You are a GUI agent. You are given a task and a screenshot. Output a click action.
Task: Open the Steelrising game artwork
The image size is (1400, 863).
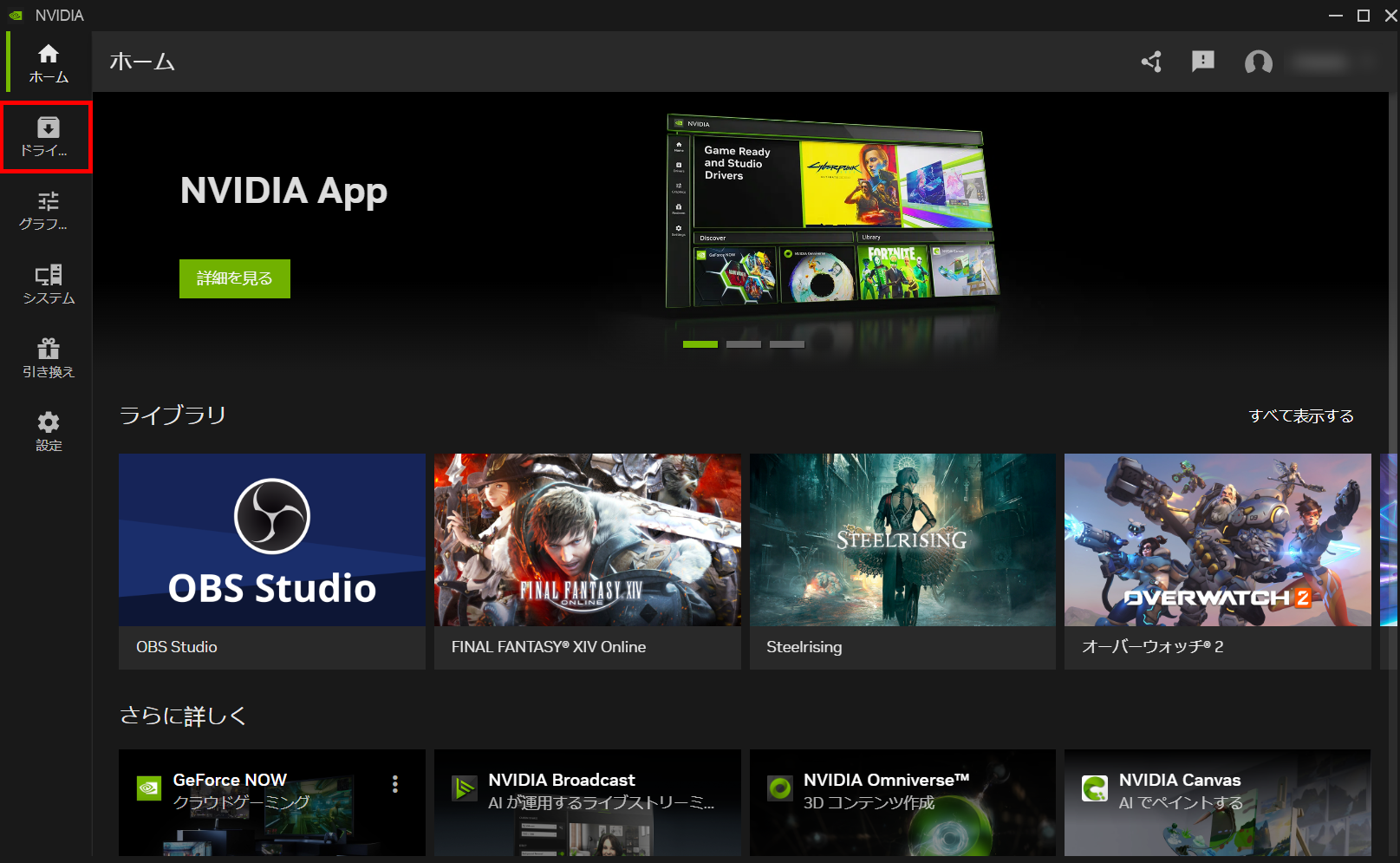(x=902, y=539)
